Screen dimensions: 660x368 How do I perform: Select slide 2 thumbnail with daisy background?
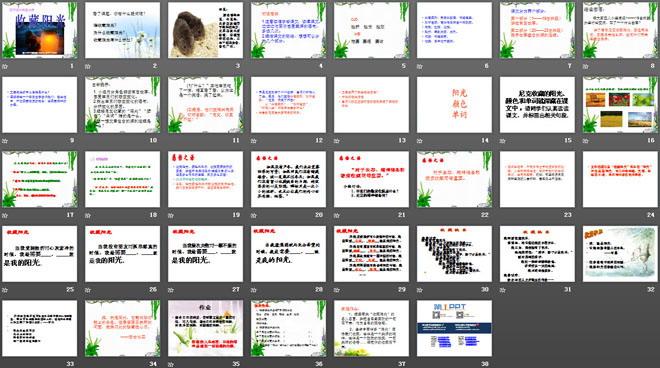(x=122, y=30)
